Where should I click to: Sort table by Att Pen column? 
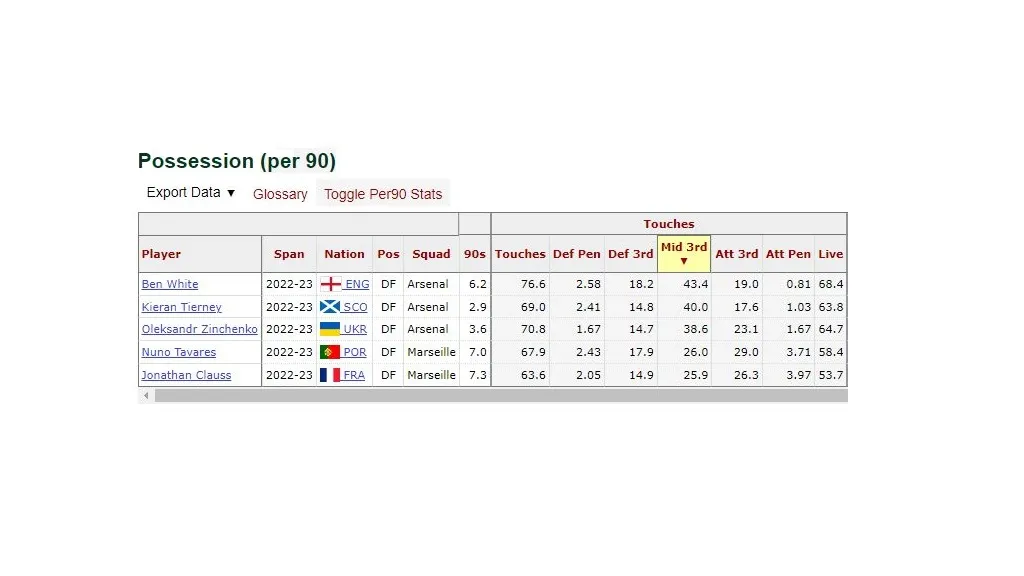[788, 254]
